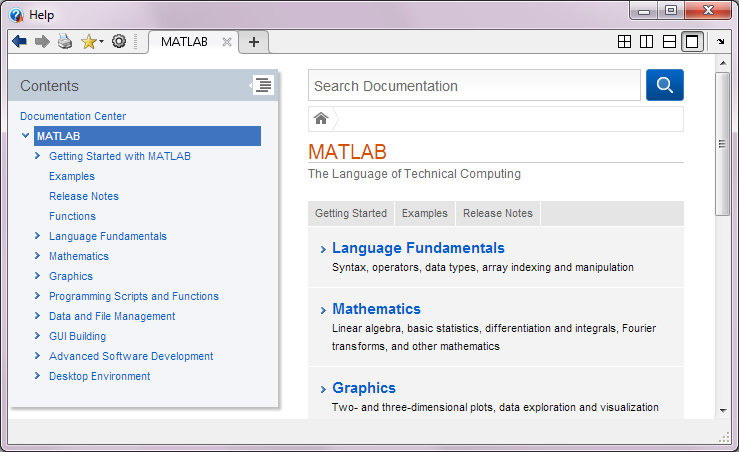739x452 pixels.
Task: Switch to left-right split layout
Action: [647, 41]
